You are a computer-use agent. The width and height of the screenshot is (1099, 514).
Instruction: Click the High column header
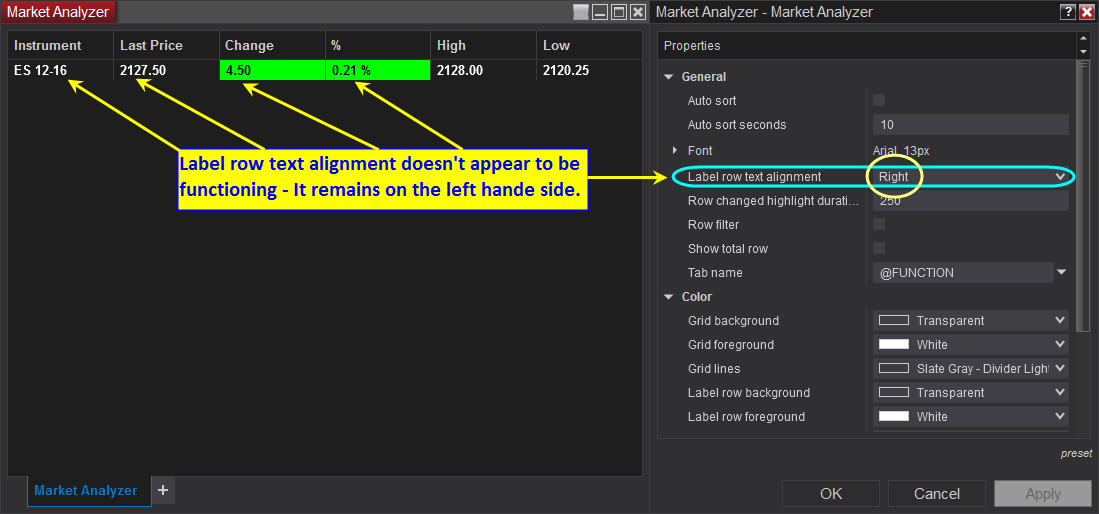[484, 46]
